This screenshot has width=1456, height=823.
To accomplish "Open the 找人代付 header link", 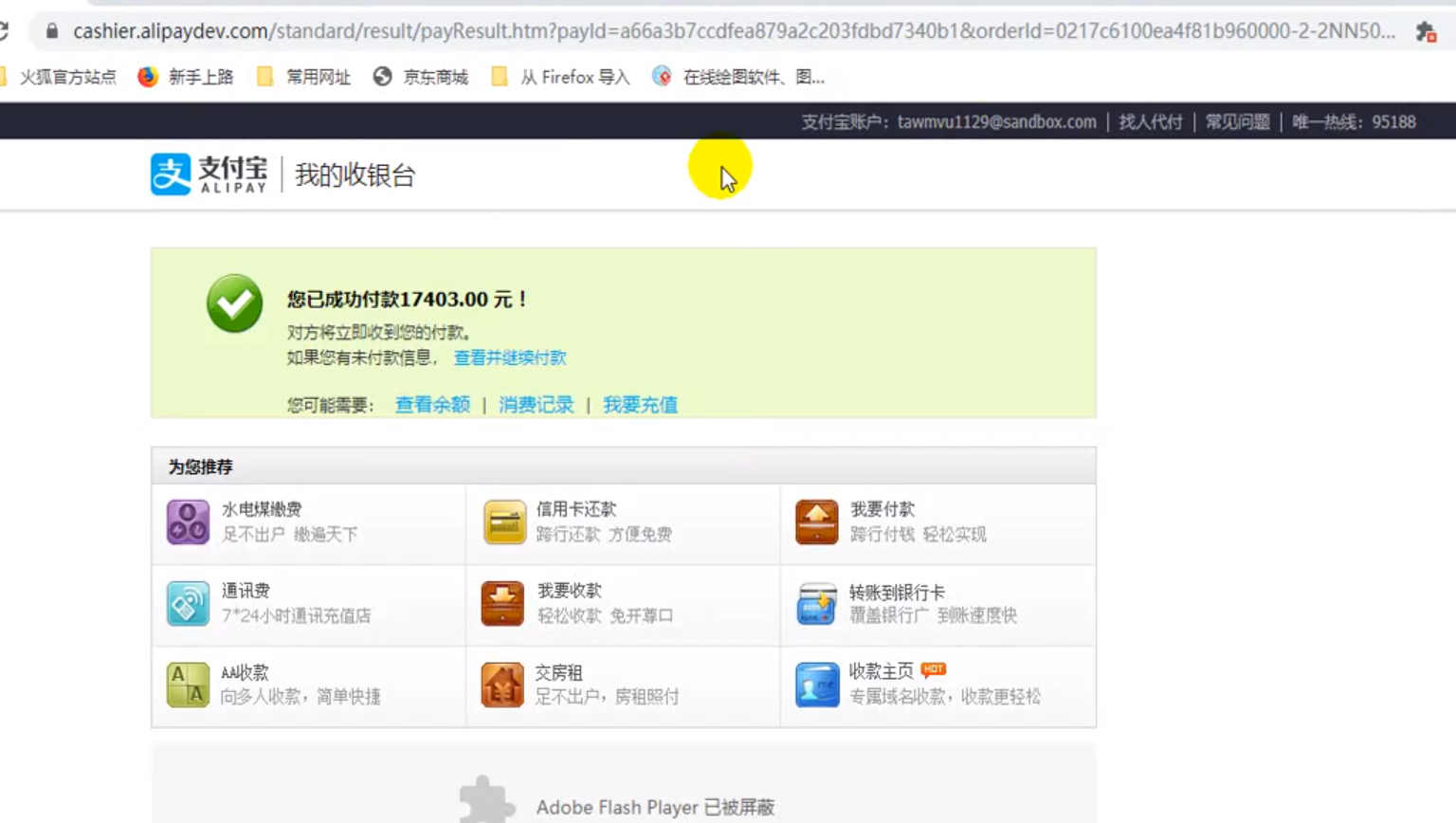I will point(1150,121).
